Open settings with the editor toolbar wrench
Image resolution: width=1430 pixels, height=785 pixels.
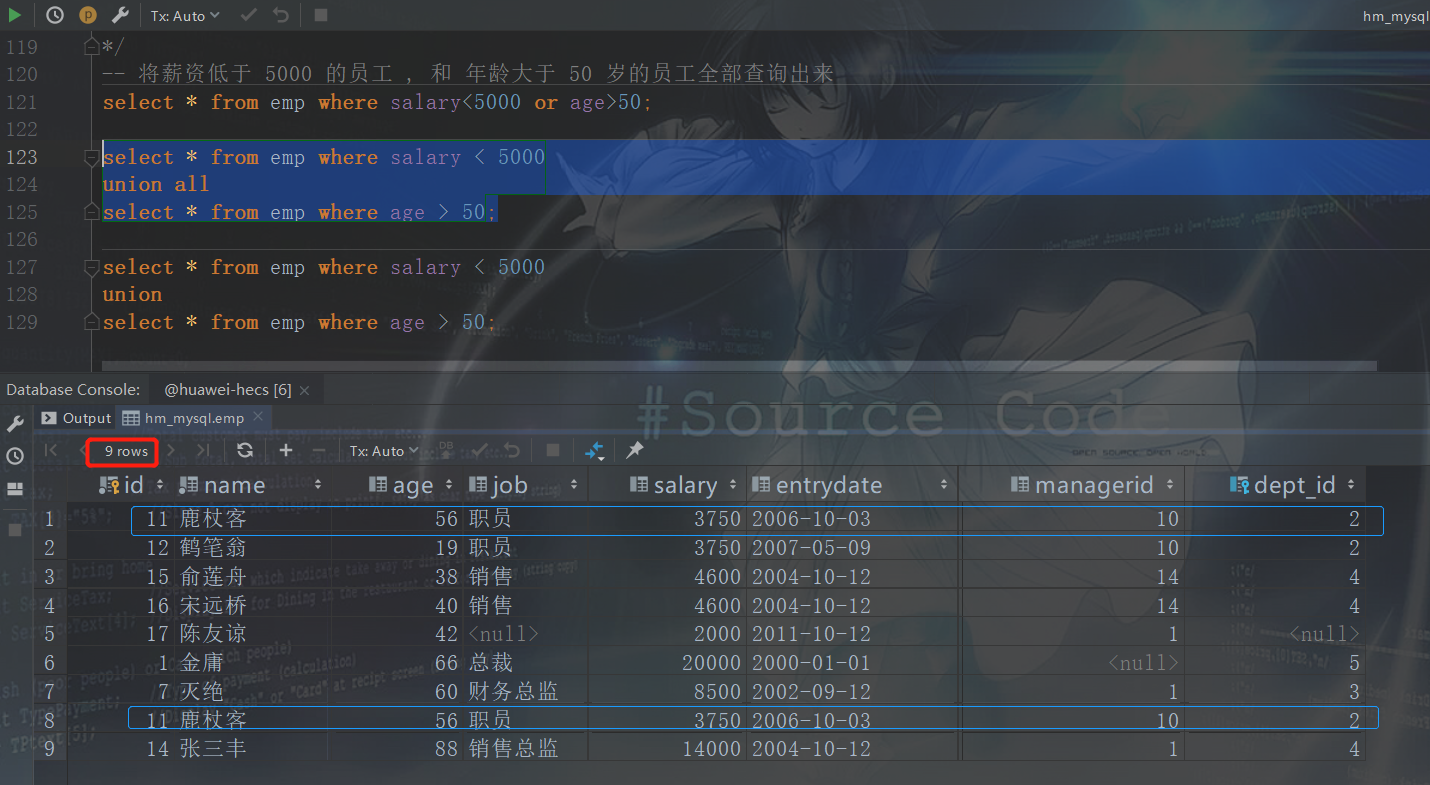coord(120,15)
